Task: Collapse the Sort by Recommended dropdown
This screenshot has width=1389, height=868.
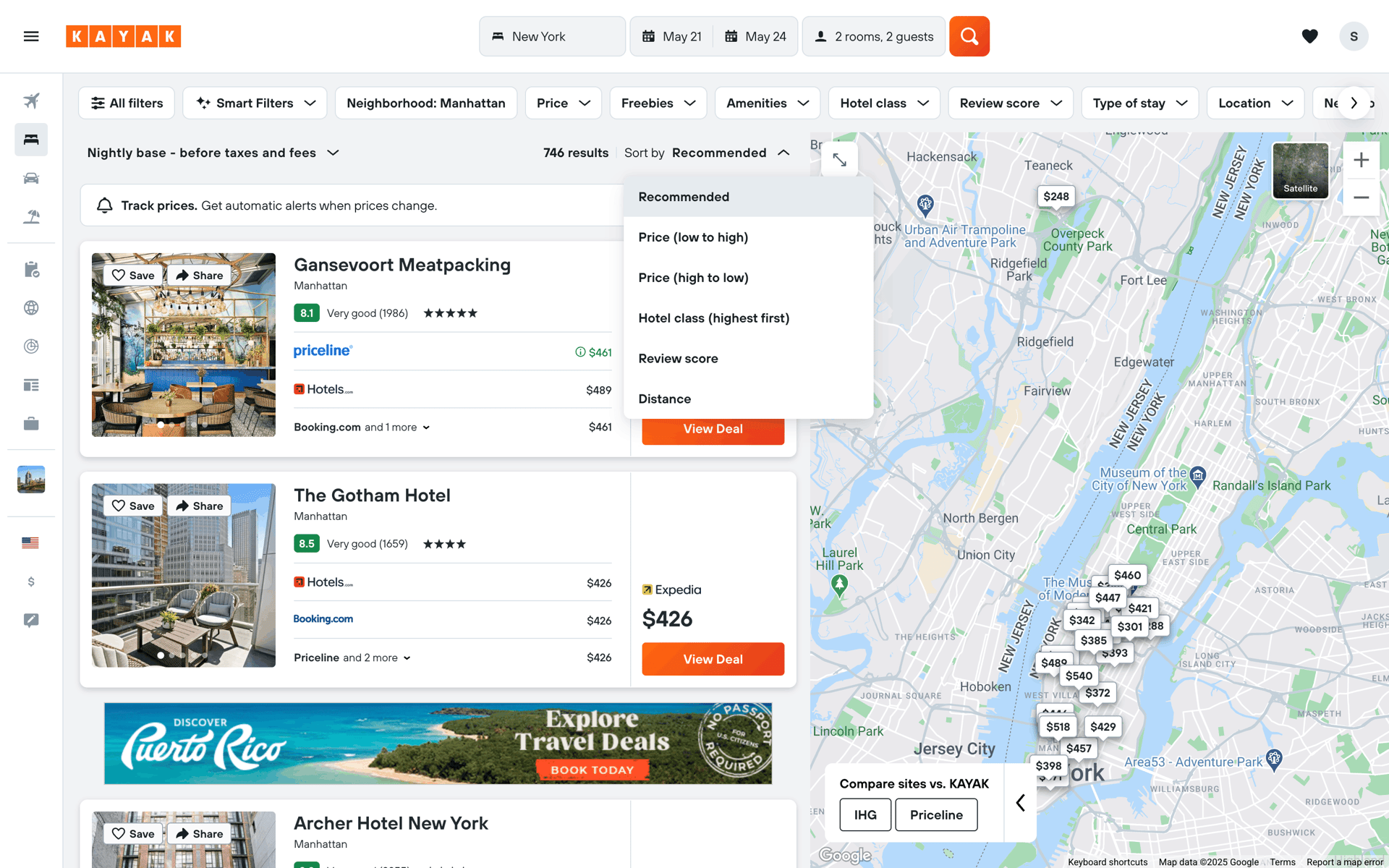Action: pyautogui.click(x=707, y=153)
